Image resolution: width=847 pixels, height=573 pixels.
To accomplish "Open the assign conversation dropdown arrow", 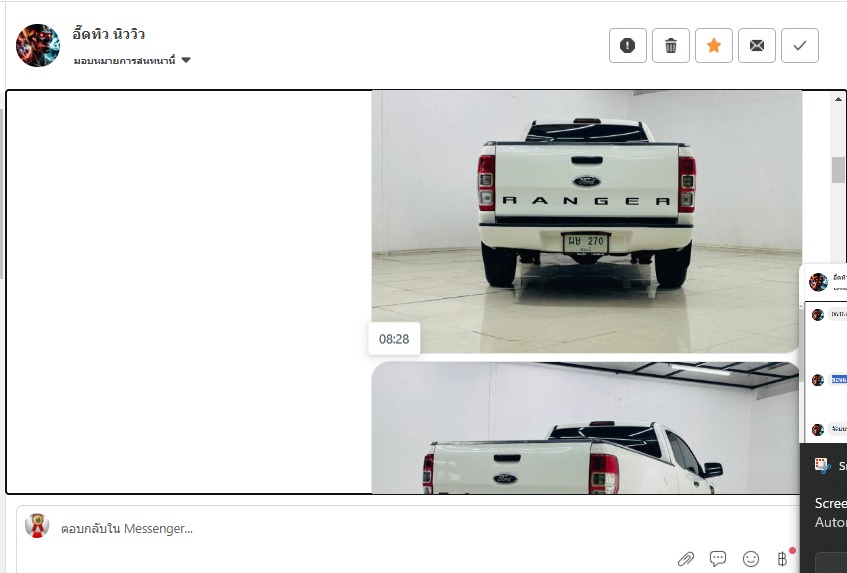I will point(186,60).
